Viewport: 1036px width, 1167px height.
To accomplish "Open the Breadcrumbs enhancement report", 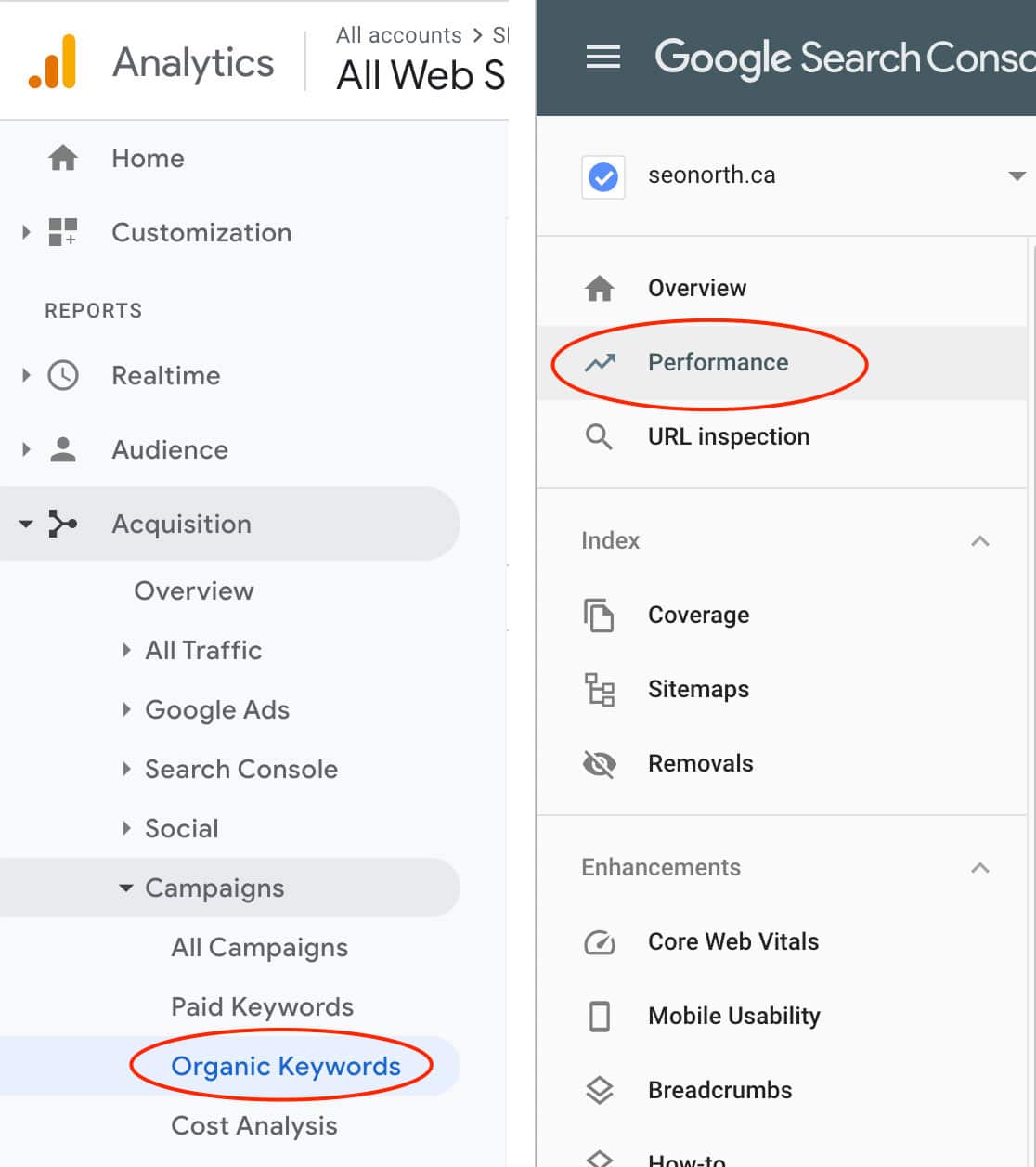I will (720, 1090).
